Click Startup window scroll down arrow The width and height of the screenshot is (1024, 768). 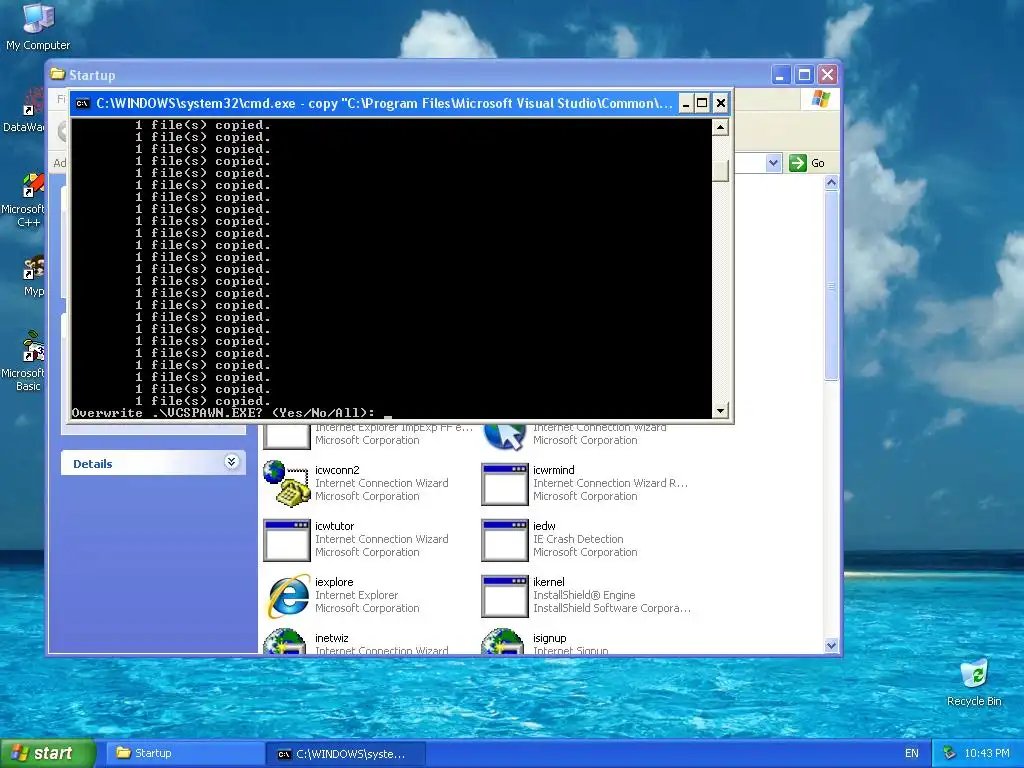[x=831, y=645]
